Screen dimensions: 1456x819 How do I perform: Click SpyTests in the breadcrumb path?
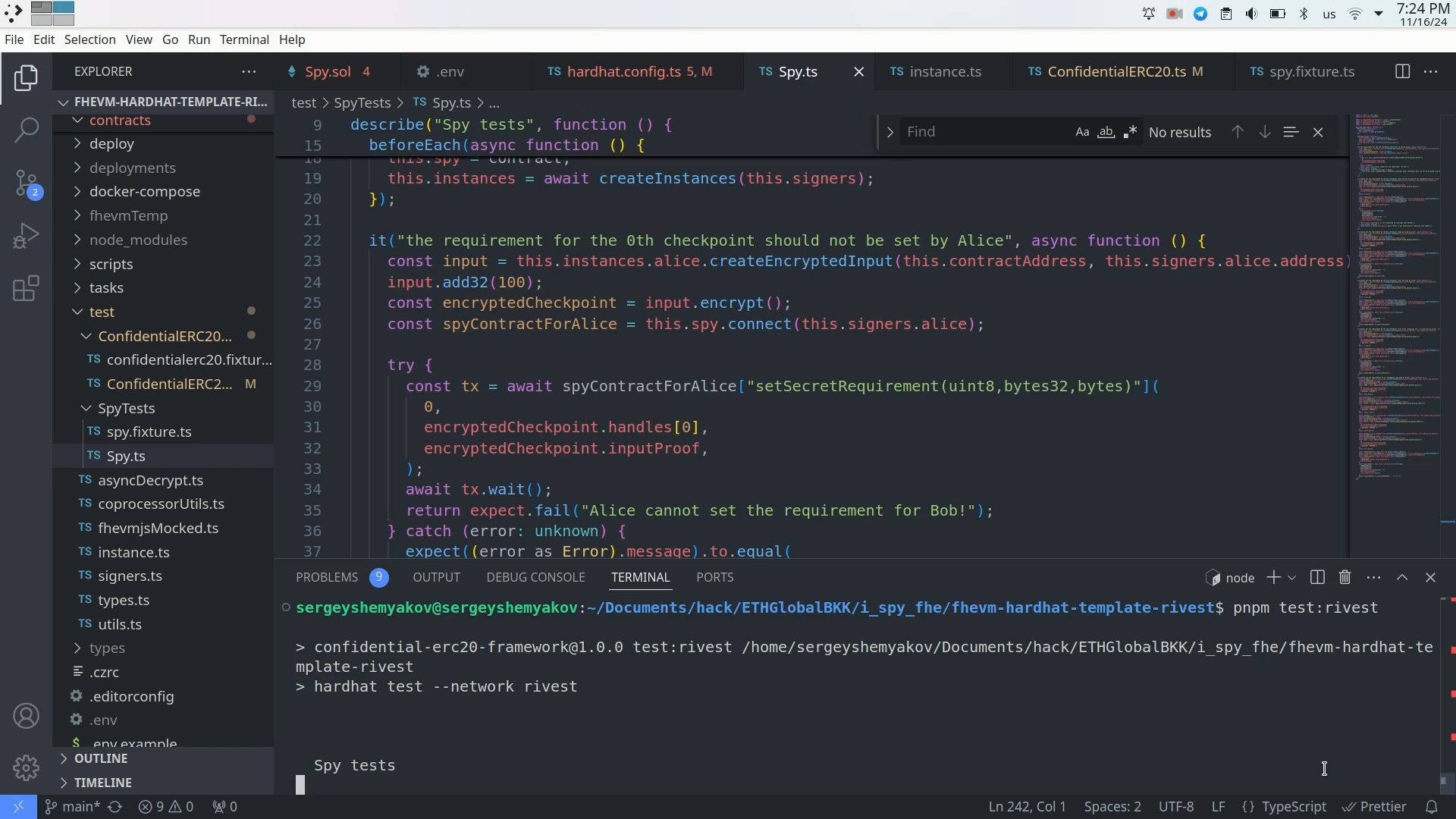tap(362, 103)
